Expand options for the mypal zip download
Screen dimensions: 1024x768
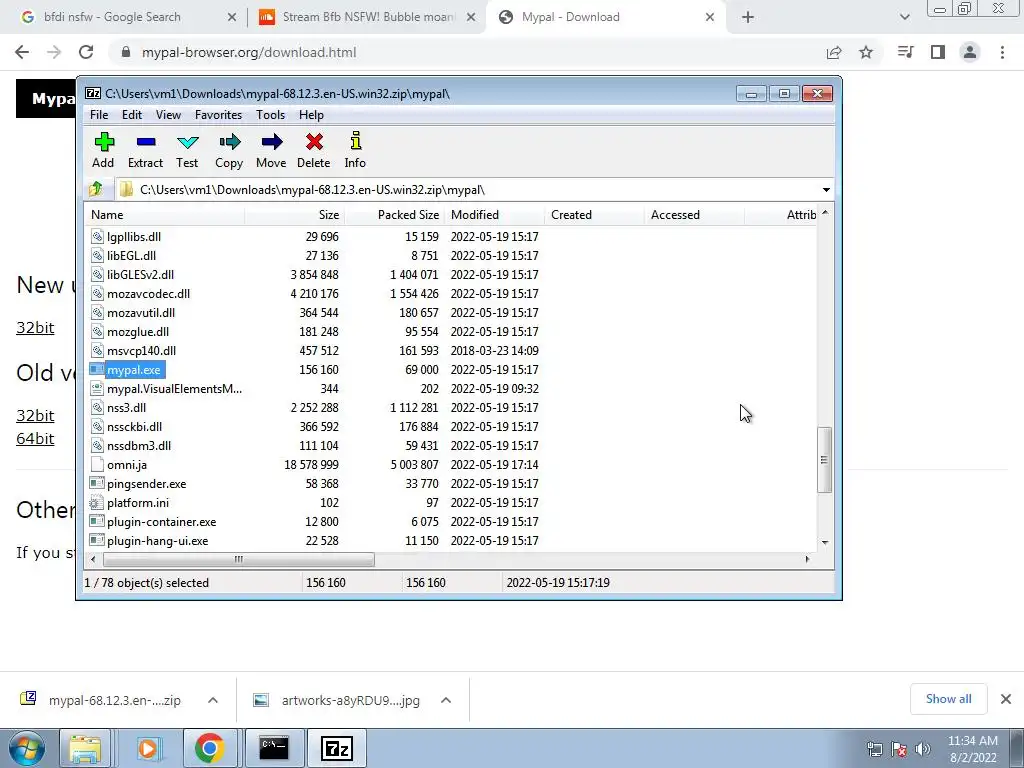pyautogui.click(x=213, y=700)
